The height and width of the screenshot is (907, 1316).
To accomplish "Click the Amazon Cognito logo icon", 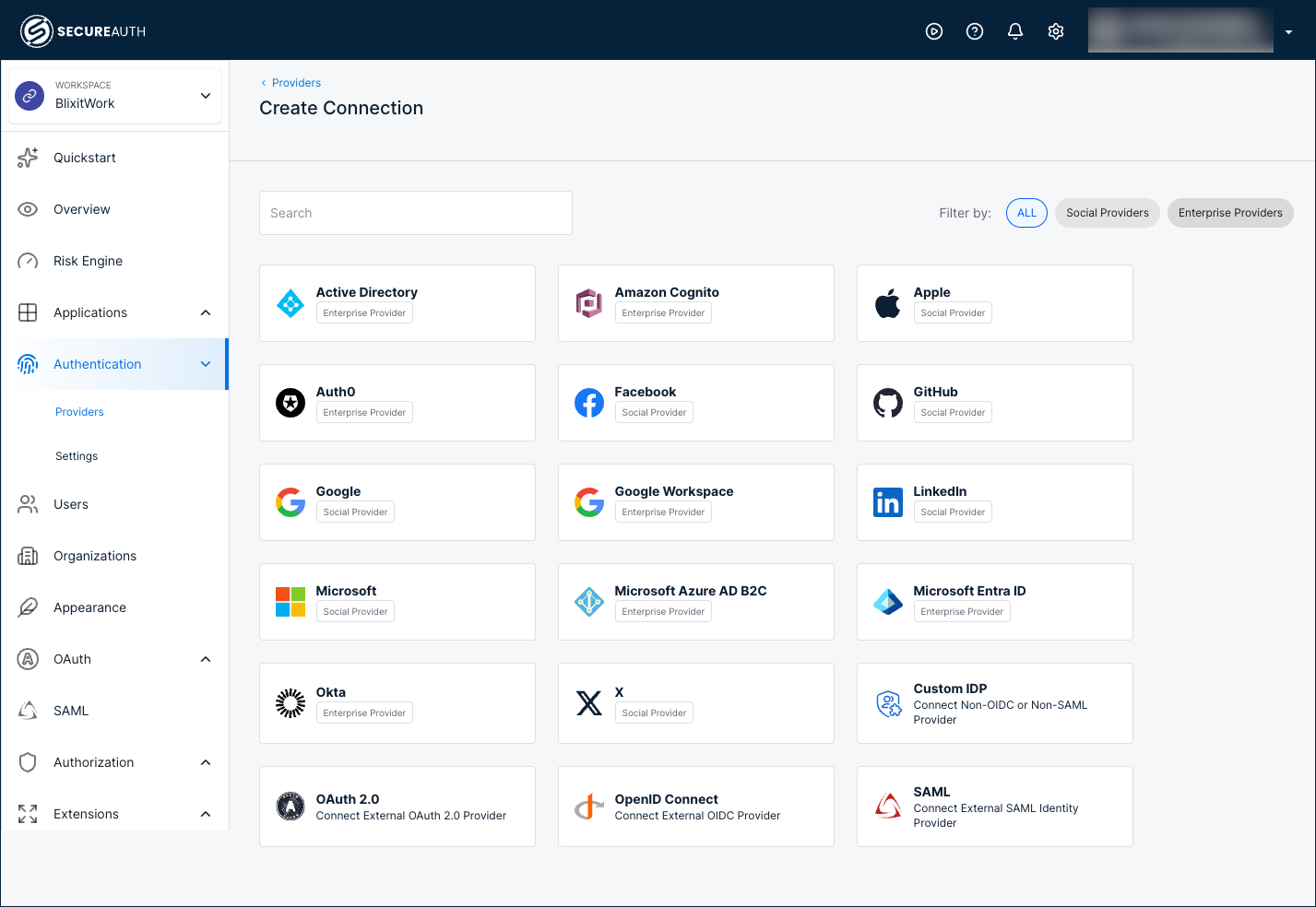I will pyautogui.click(x=589, y=303).
